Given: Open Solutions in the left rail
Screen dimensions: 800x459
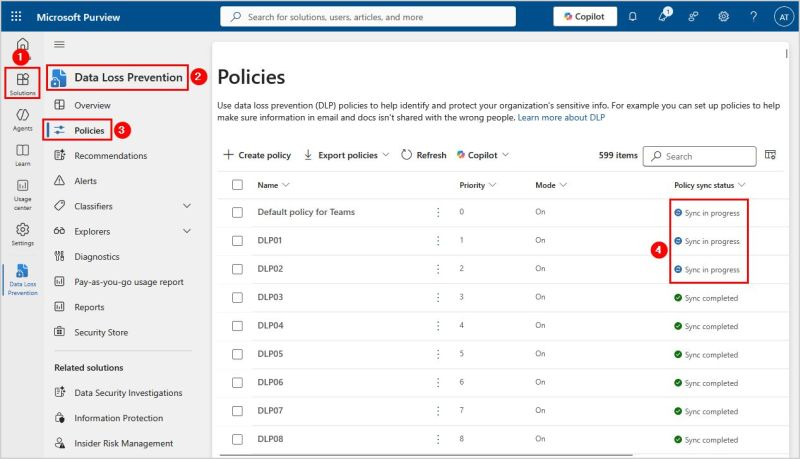Looking at the screenshot, I should 22,84.
